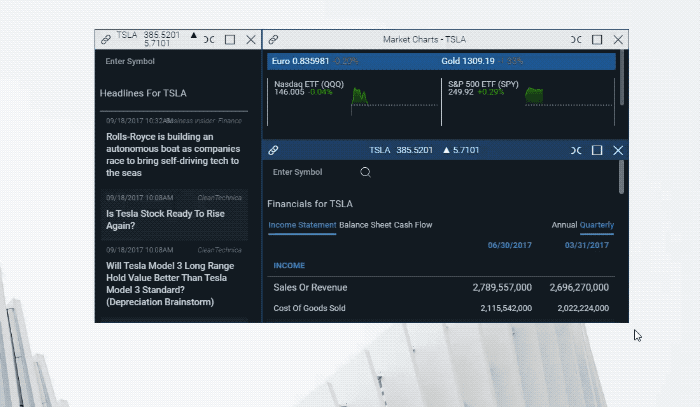The width and height of the screenshot is (700, 407).
Task: Click the 2,696,270,000 revenue value
Action: coord(579,288)
